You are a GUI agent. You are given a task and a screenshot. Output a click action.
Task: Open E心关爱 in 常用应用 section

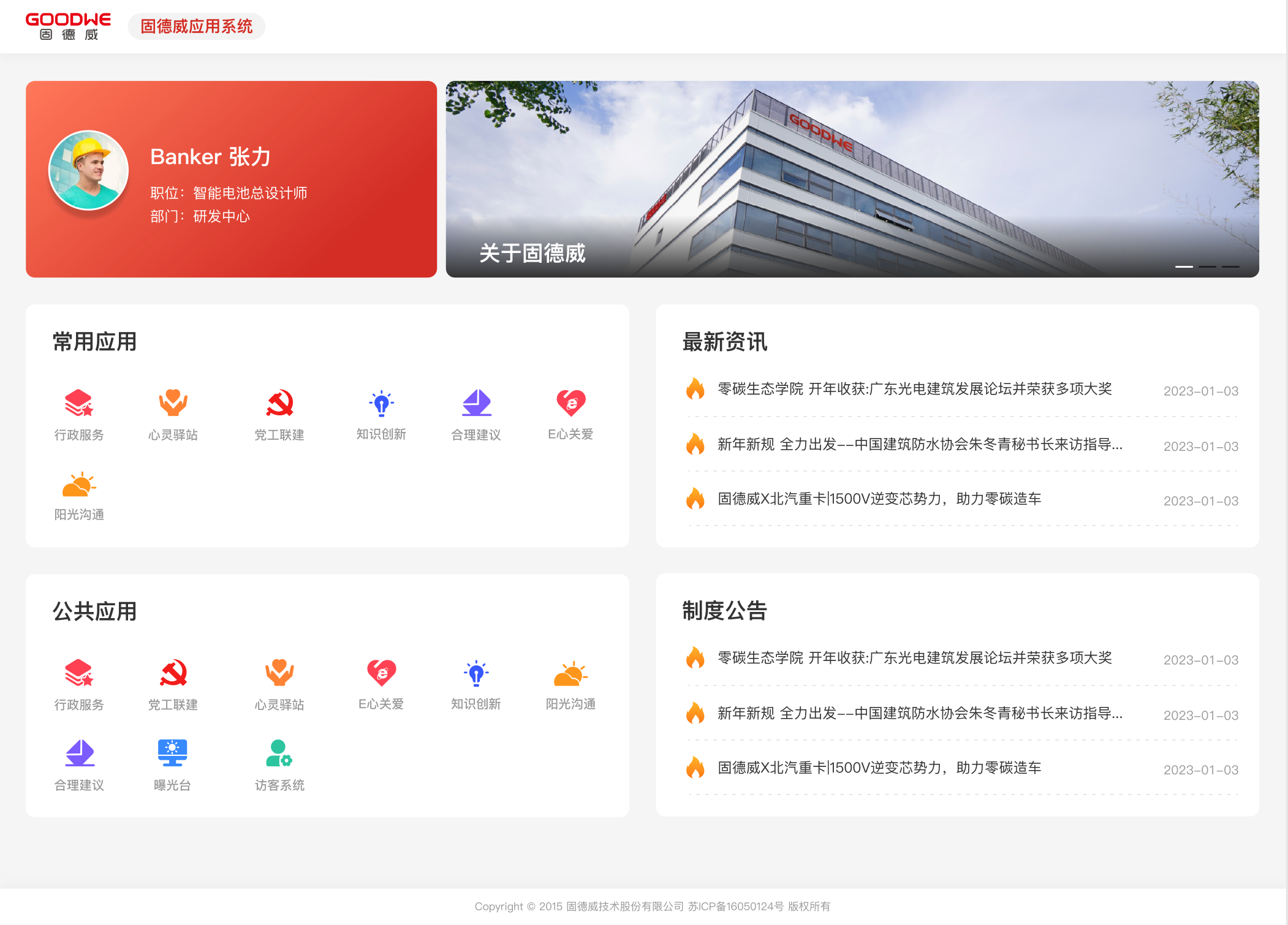coord(570,414)
